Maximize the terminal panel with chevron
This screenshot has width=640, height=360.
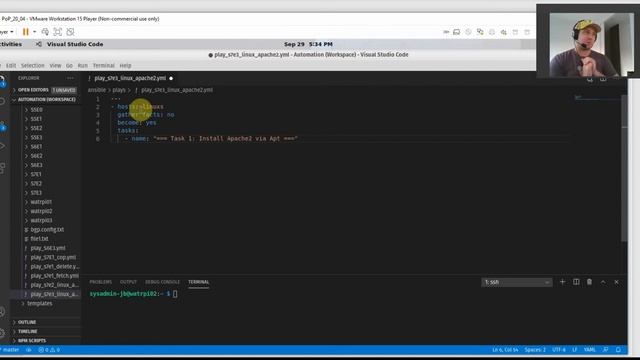pyautogui.click(x=603, y=282)
